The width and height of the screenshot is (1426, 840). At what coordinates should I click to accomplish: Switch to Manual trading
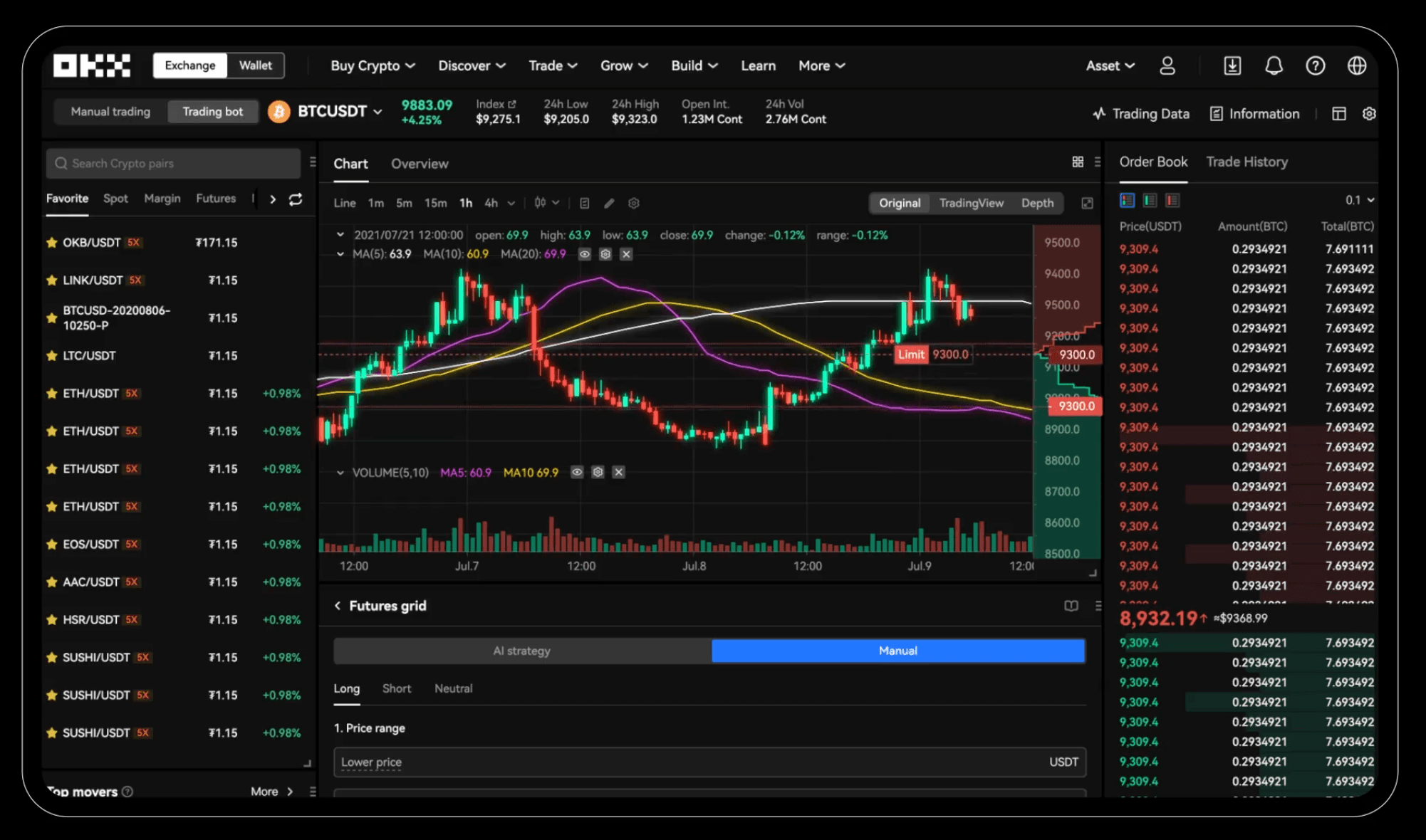click(x=110, y=112)
